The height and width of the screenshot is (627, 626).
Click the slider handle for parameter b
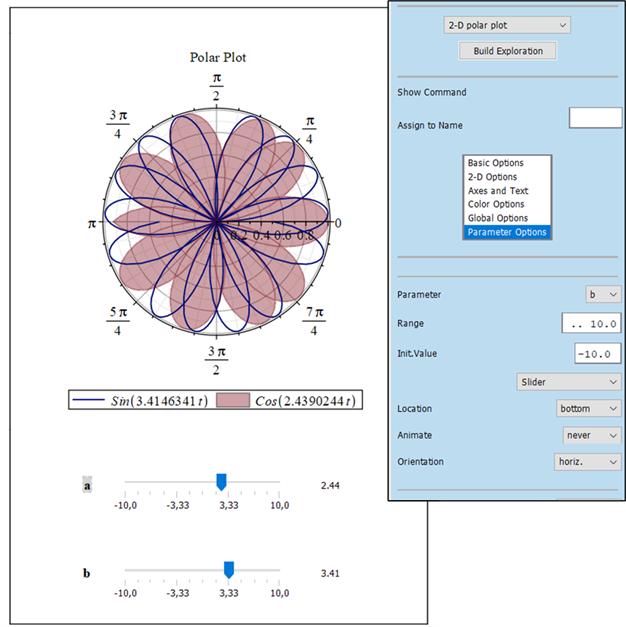pyautogui.click(x=229, y=569)
